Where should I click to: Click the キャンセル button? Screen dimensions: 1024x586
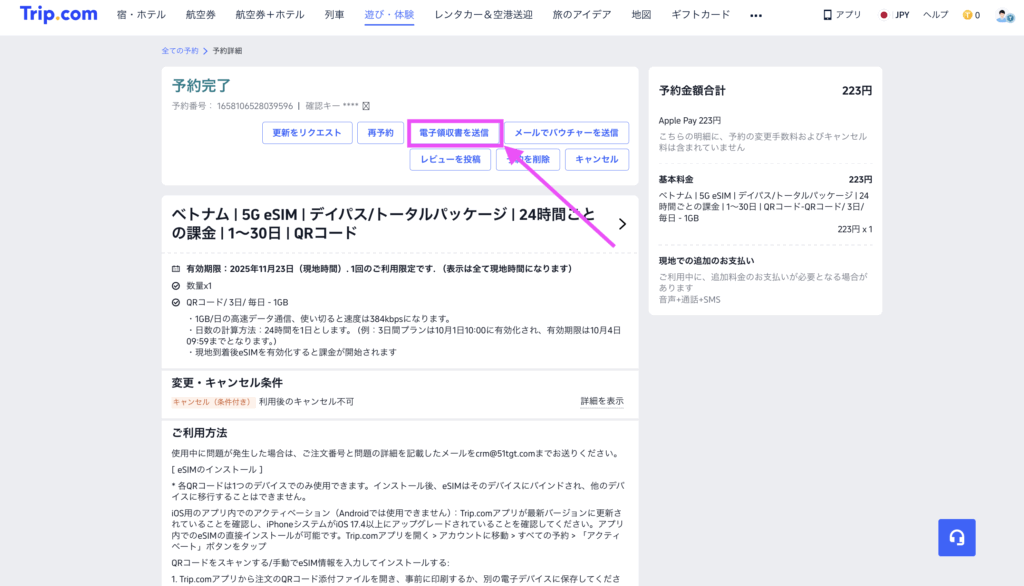pos(596,159)
